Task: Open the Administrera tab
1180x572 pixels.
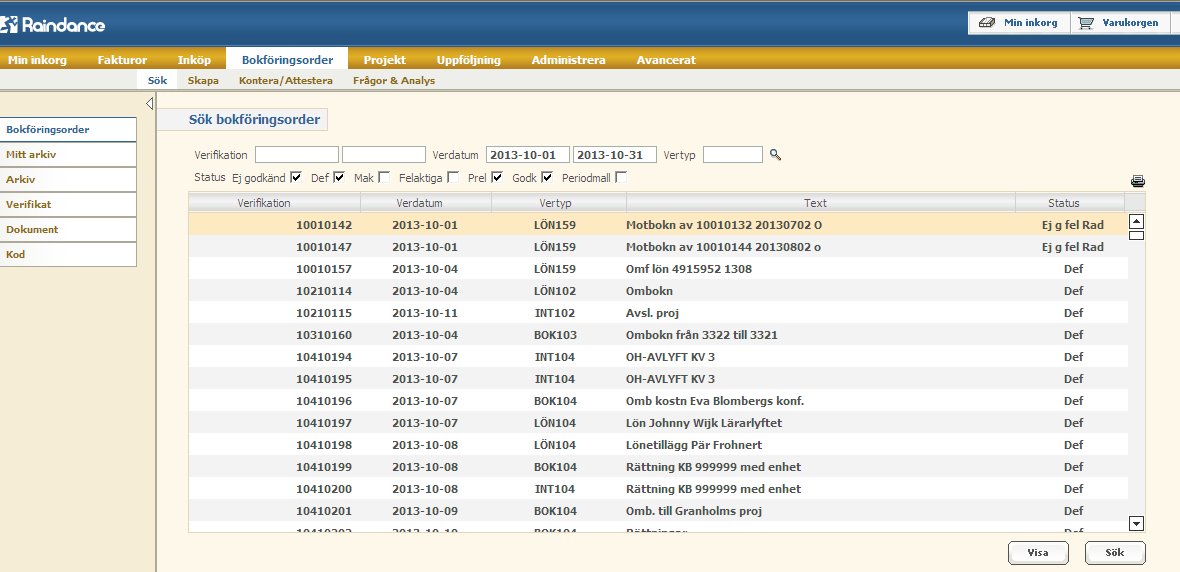Action: click(x=568, y=59)
